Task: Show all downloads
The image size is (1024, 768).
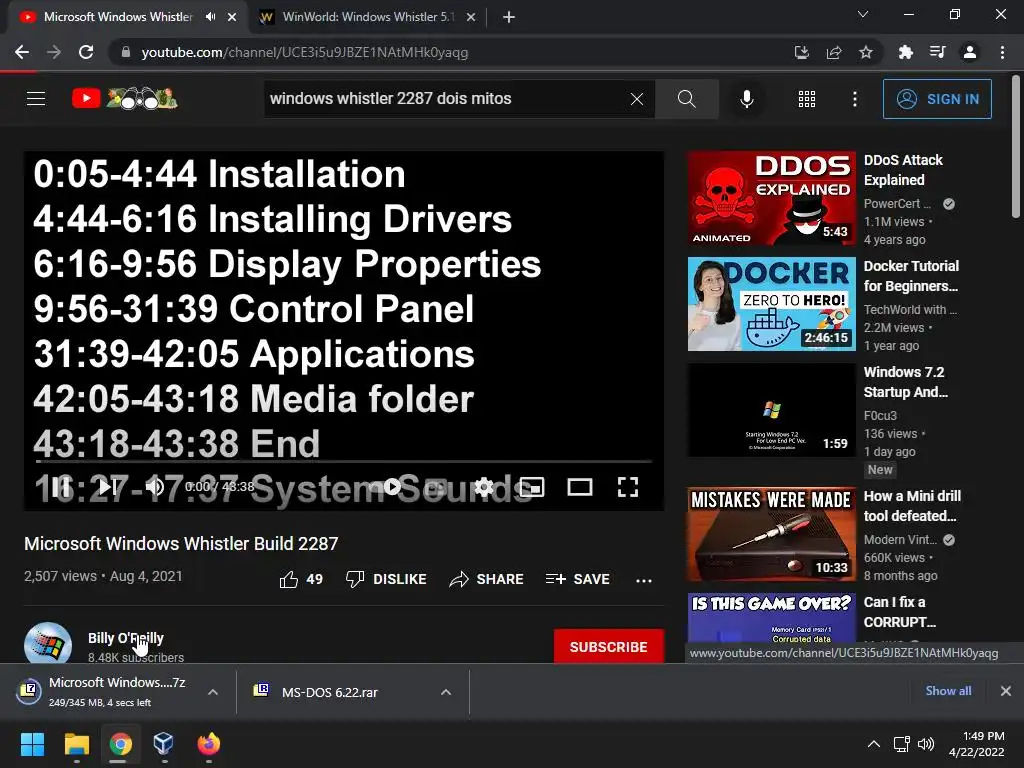Action: [x=948, y=691]
